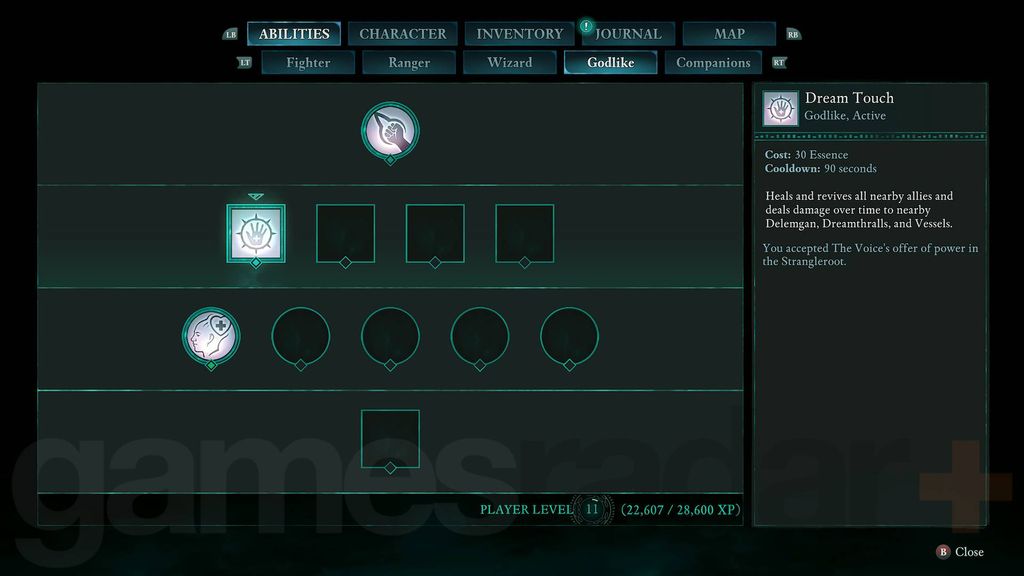Click the LB bumper icon
The image size is (1024, 576).
pyautogui.click(x=231, y=33)
